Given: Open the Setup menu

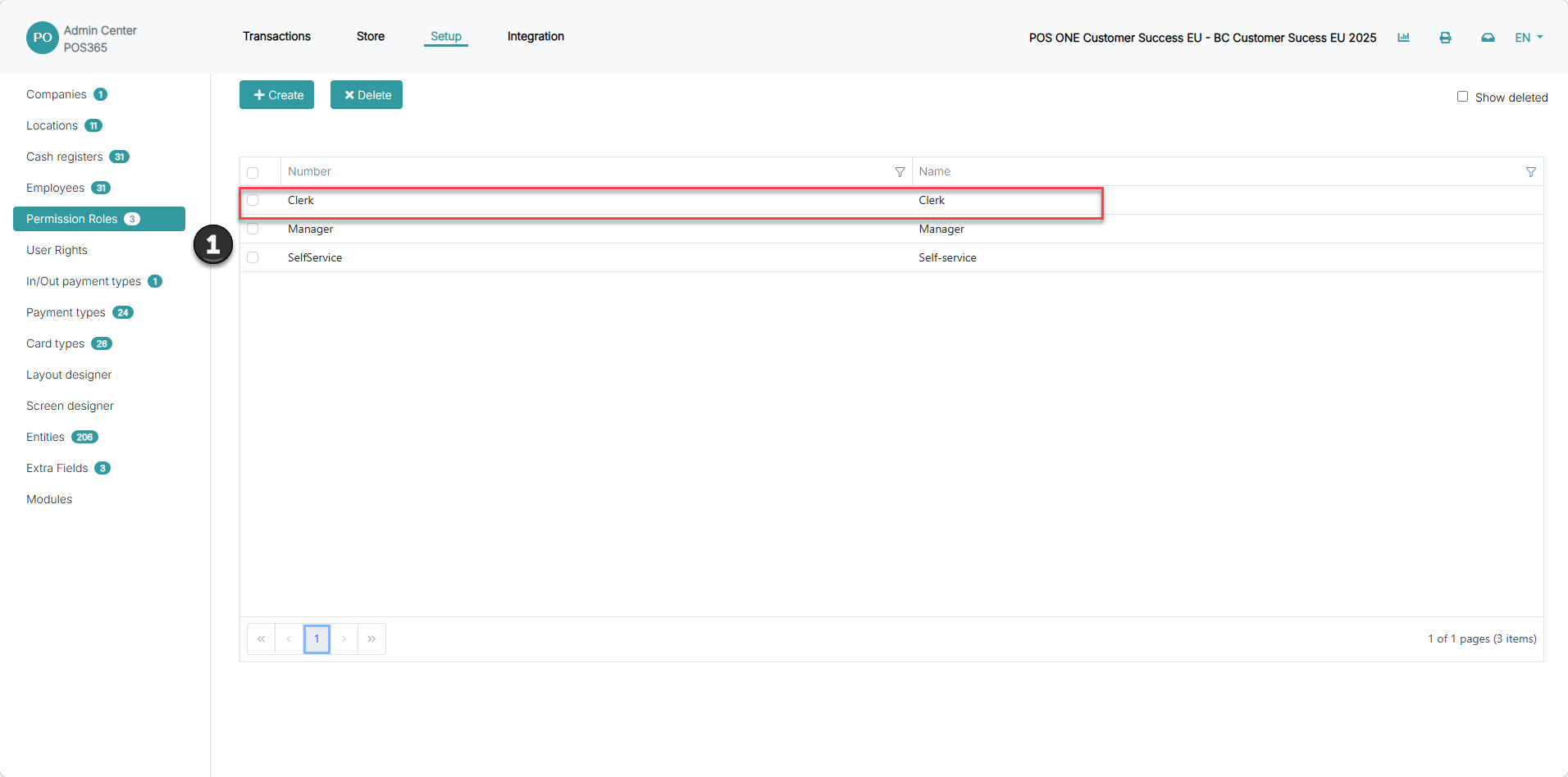Looking at the screenshot, I should (446, 36).
